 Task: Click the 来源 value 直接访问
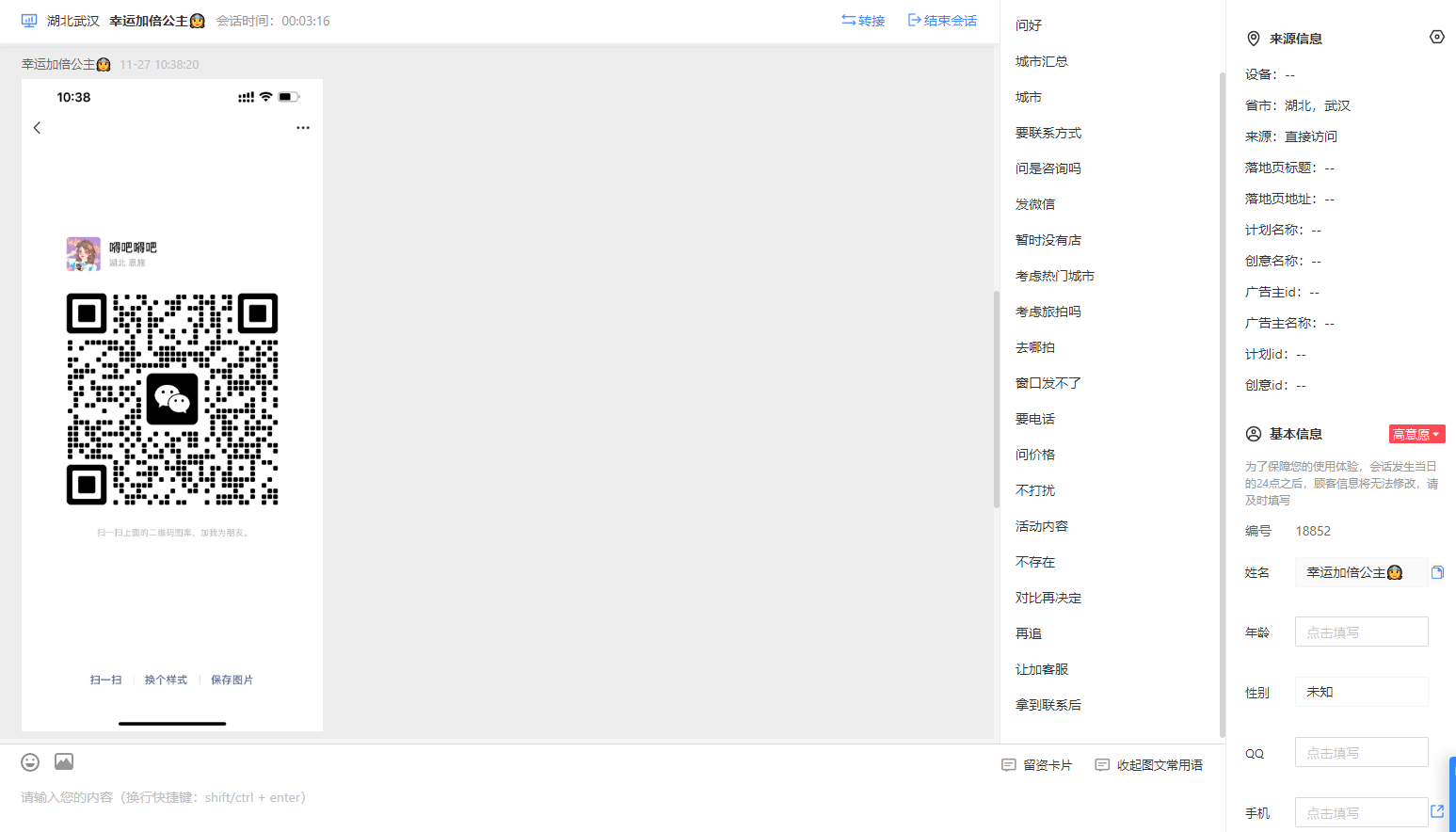[1311, 136]
